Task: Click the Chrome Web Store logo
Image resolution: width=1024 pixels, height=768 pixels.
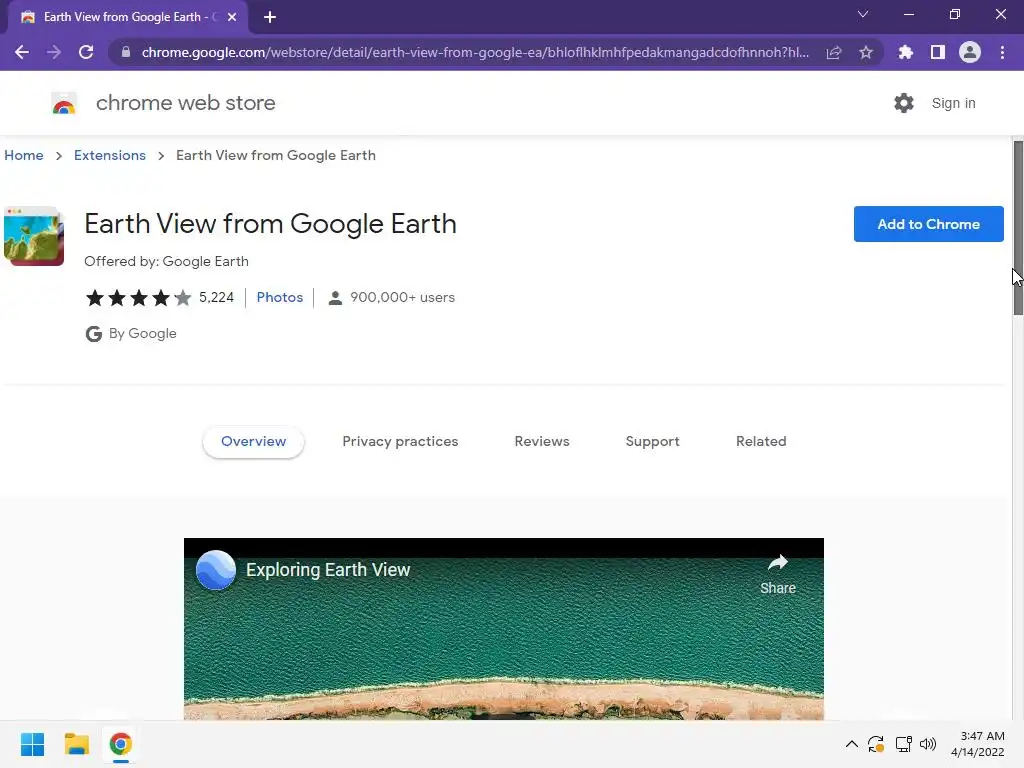Action: (64, 103)
